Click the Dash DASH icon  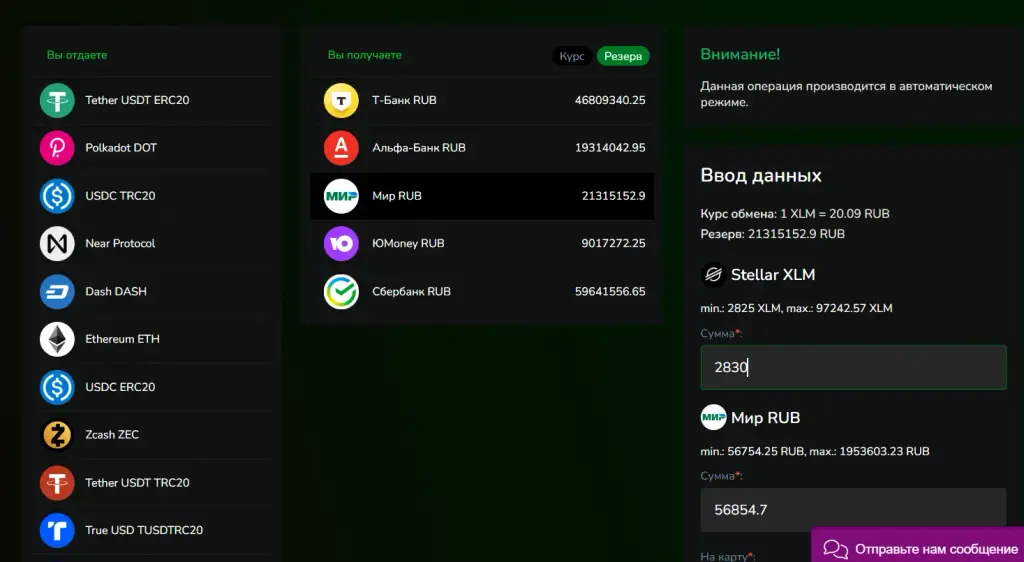click(57, 292)
